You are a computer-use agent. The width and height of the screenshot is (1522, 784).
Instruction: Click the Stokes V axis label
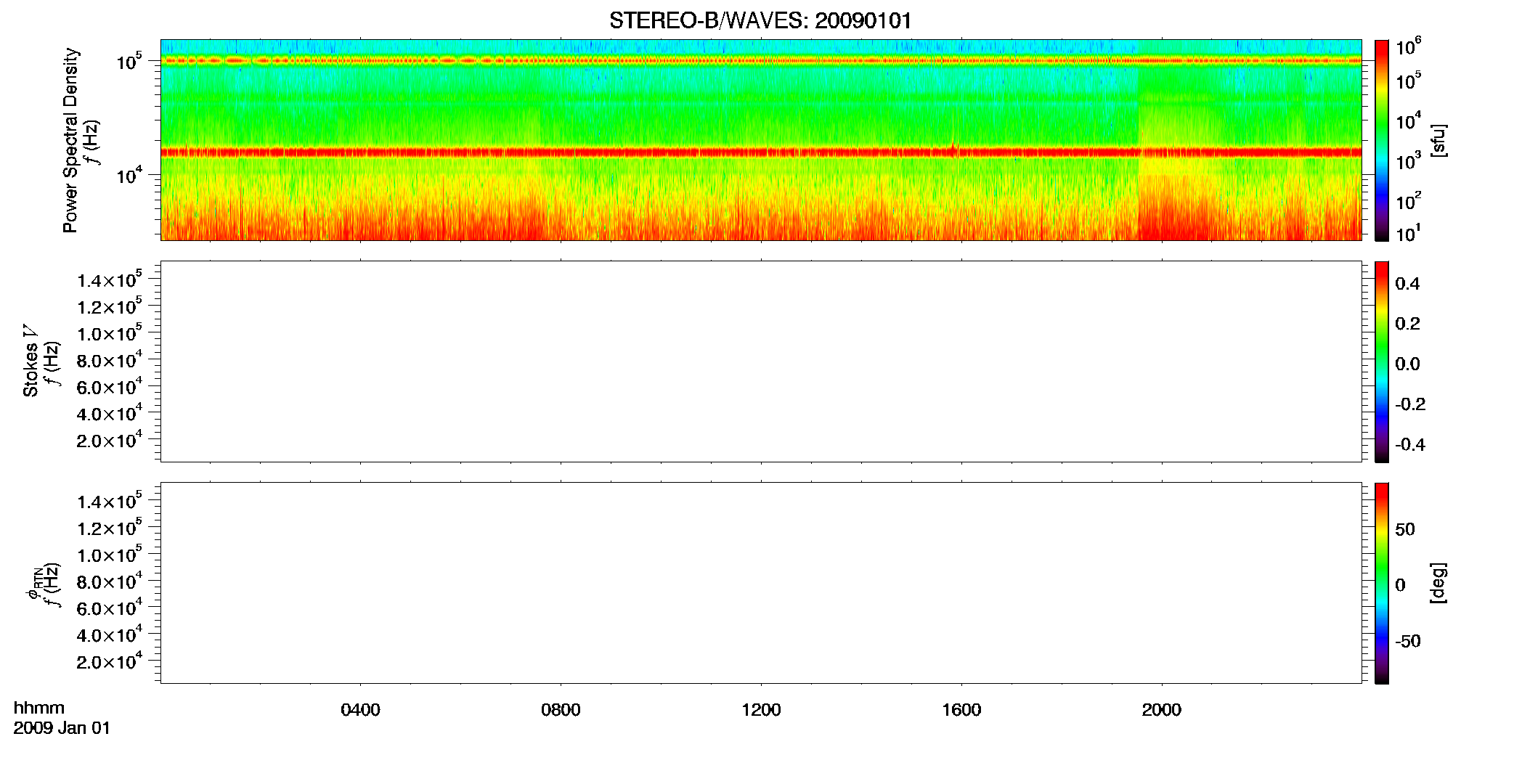[30, 362]
